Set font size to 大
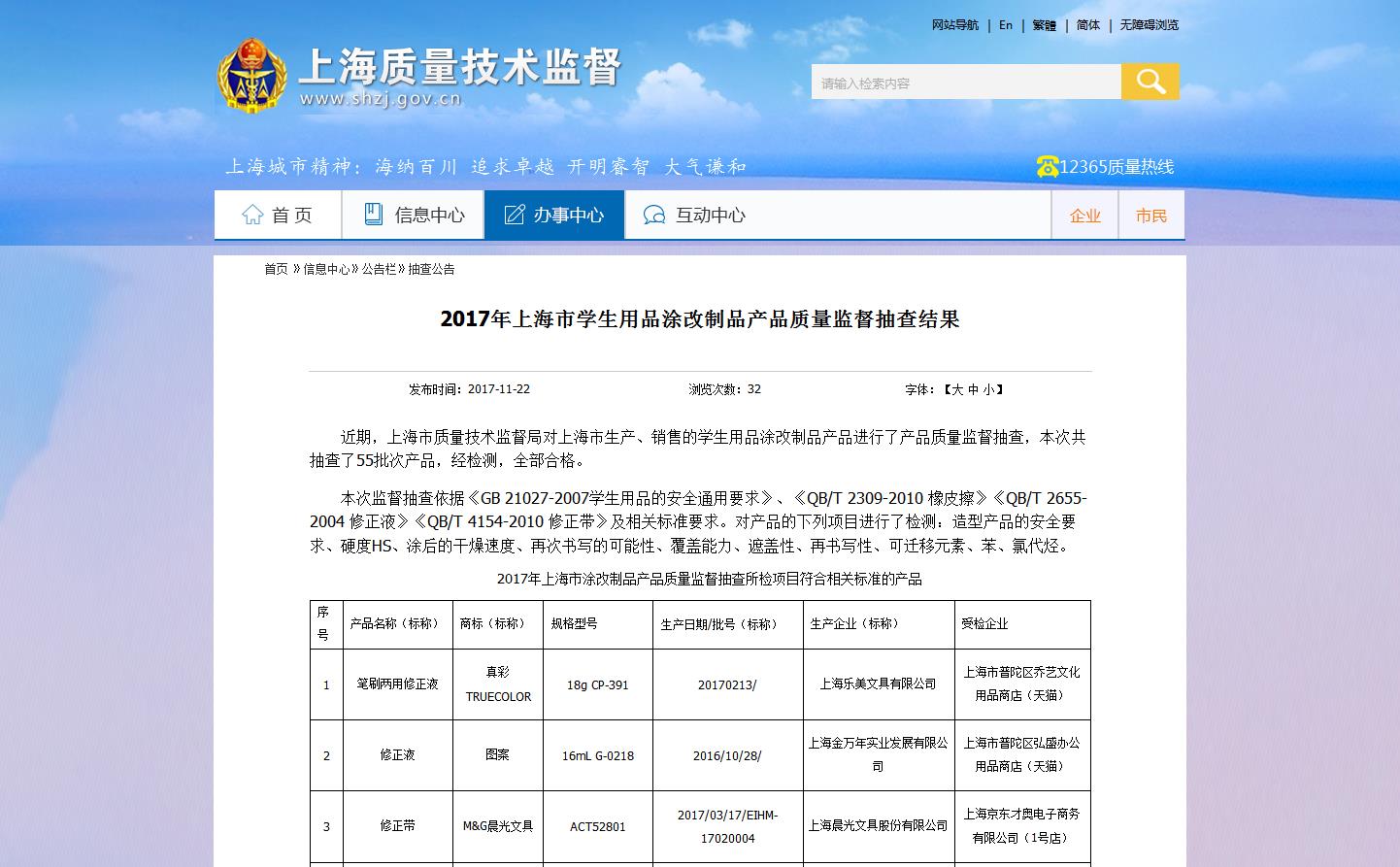 tap(957, 389)
